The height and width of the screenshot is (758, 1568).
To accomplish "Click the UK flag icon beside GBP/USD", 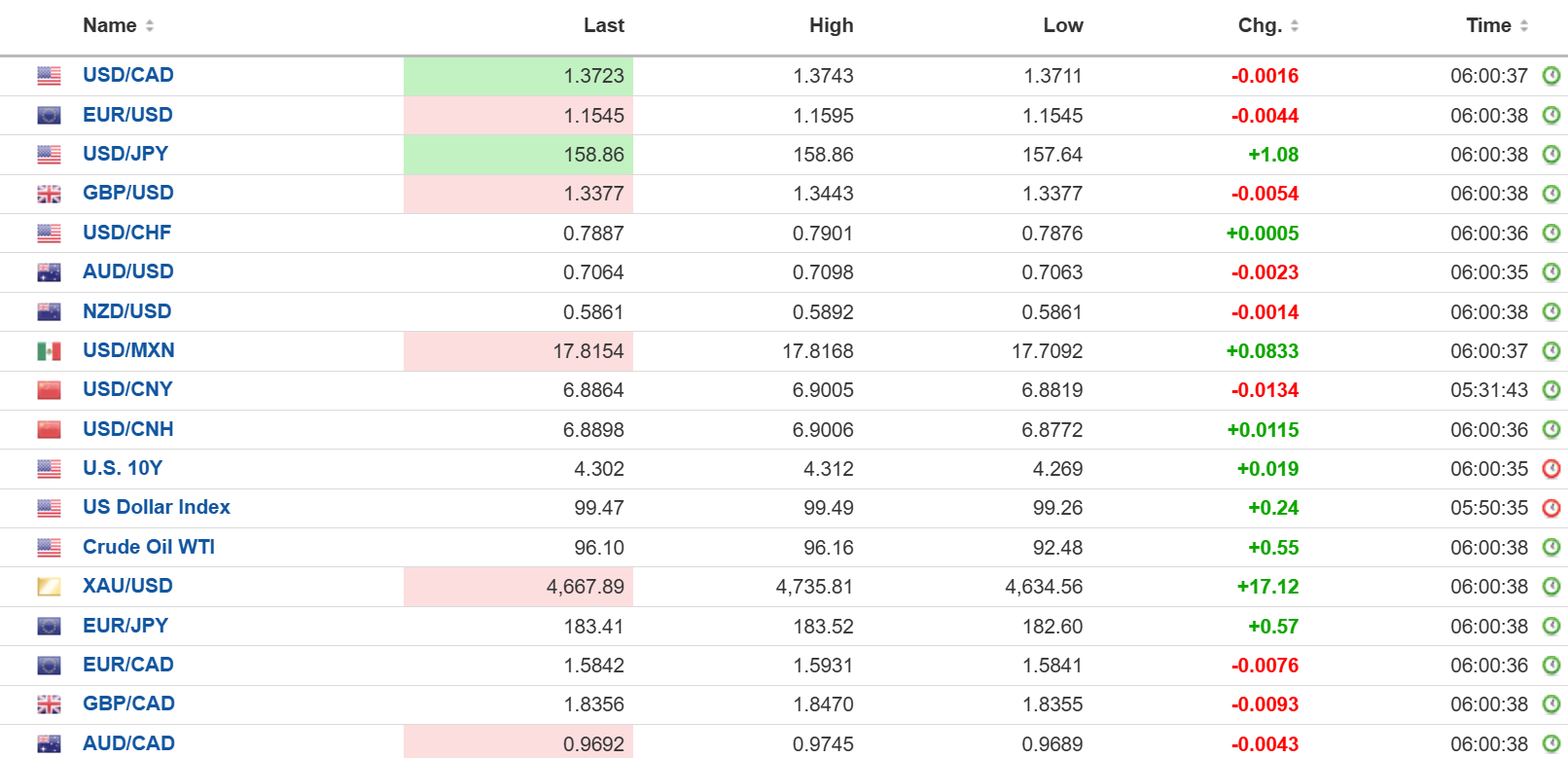I will [49, 194].
